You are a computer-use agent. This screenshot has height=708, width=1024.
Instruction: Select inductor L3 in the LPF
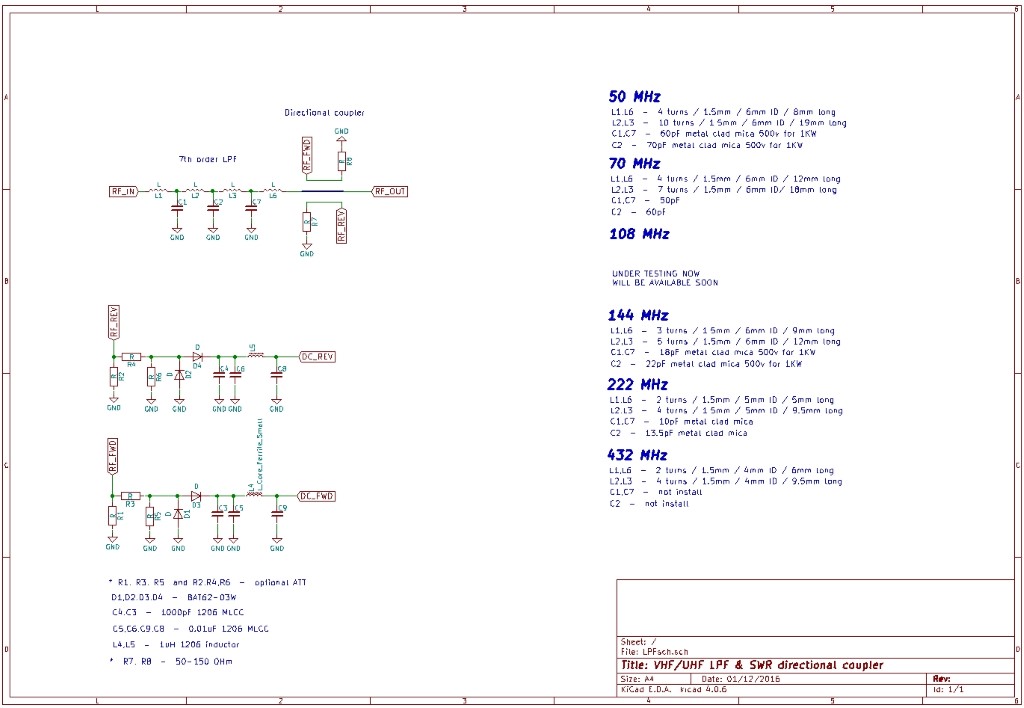tap(233, 190)
